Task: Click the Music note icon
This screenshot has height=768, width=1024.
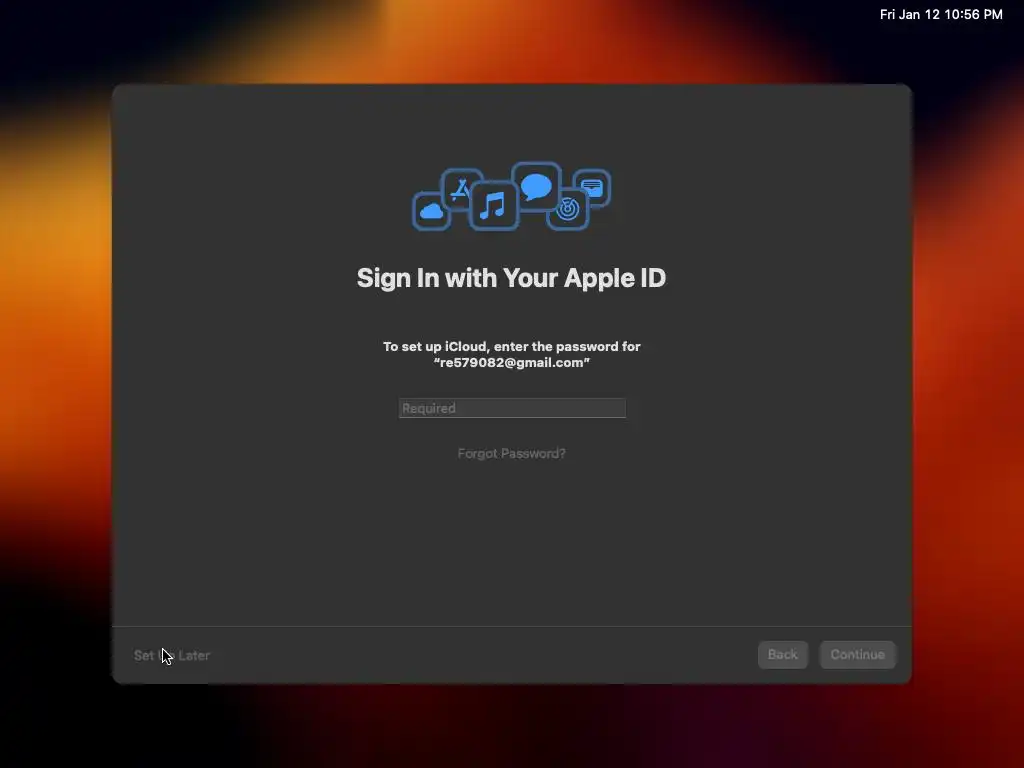Action: click(x=493, y=206)
